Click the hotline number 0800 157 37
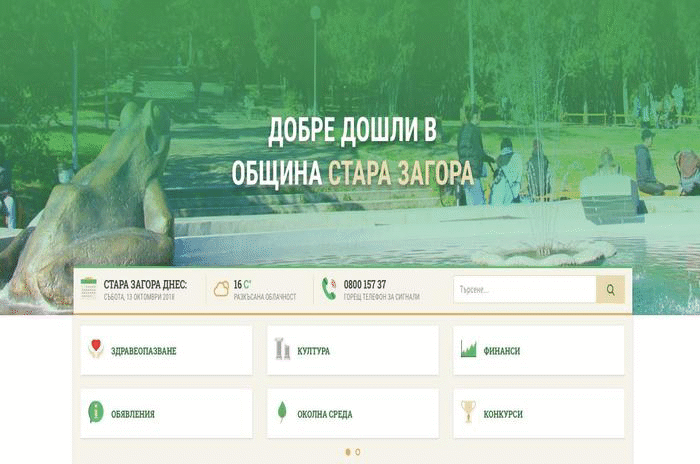Screen dimensions: 700x464 pos(365,284)
